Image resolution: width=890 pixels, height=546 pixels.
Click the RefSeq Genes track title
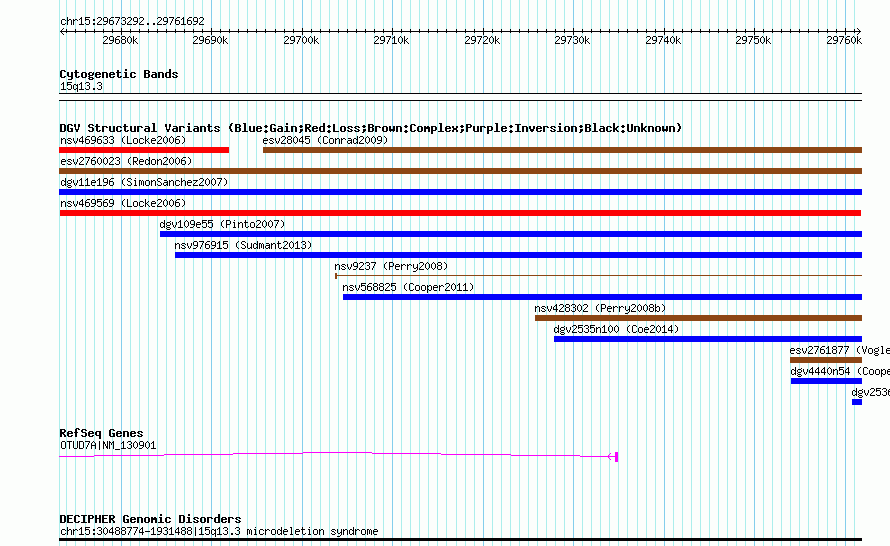click(x=101, y=433)
